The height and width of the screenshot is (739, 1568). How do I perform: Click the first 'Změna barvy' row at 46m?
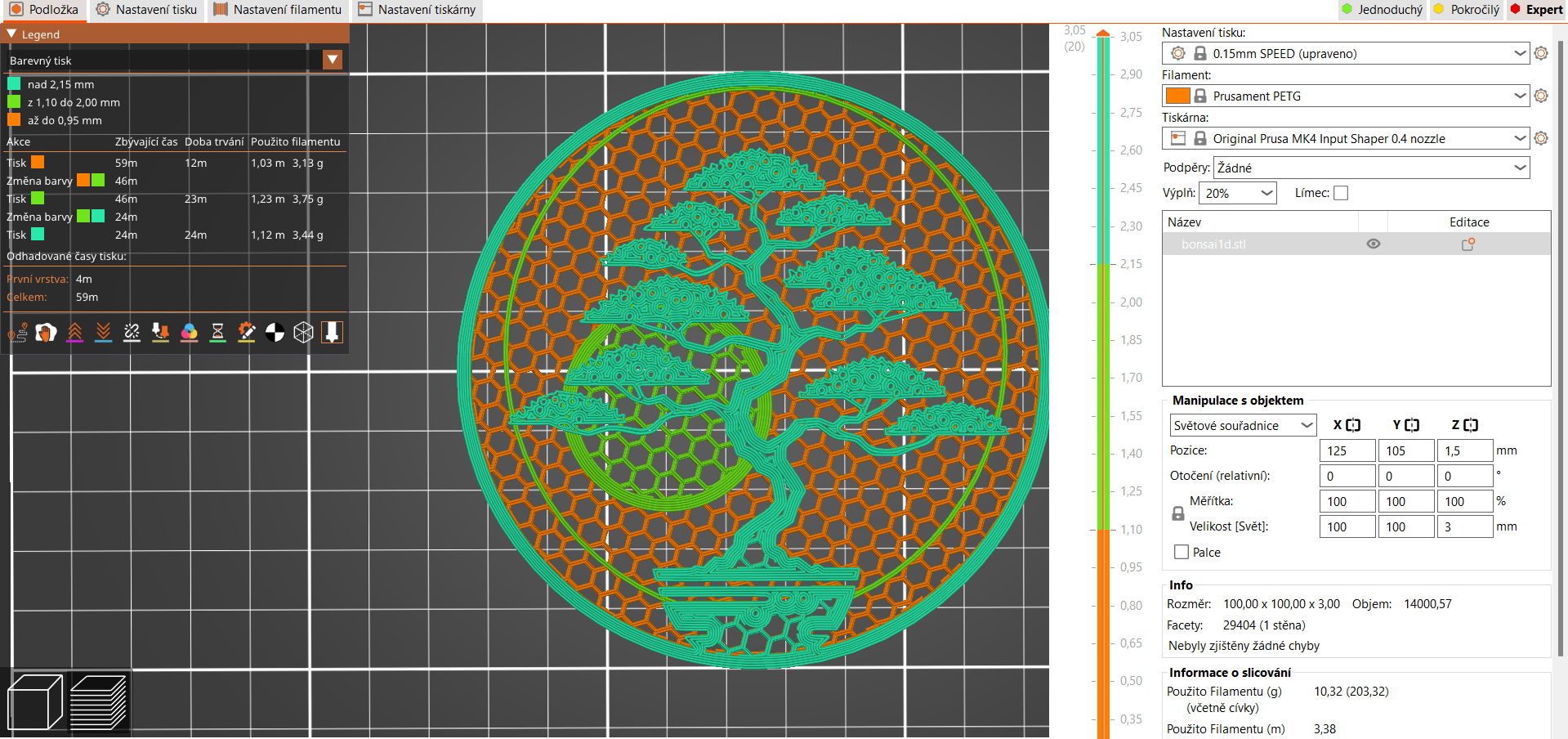point(175,181)
